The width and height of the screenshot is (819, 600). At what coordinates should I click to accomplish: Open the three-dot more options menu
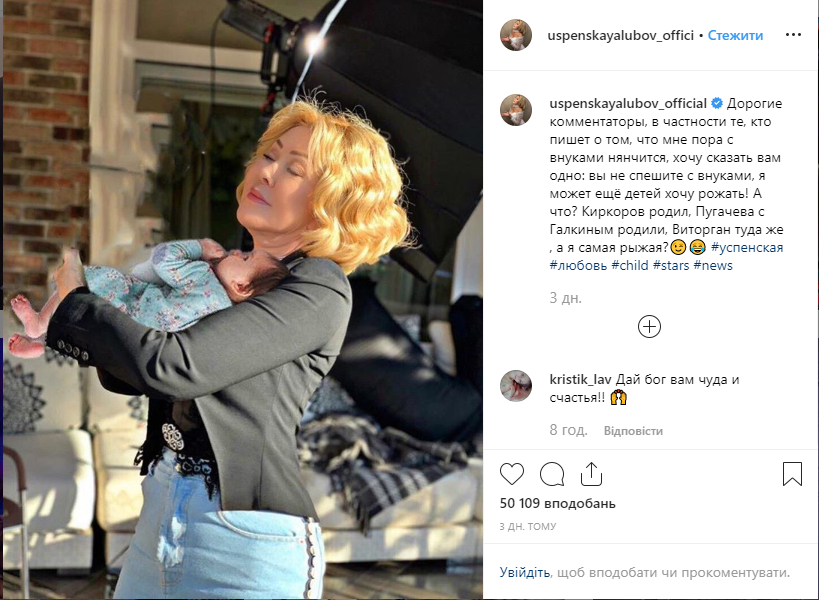793,35
